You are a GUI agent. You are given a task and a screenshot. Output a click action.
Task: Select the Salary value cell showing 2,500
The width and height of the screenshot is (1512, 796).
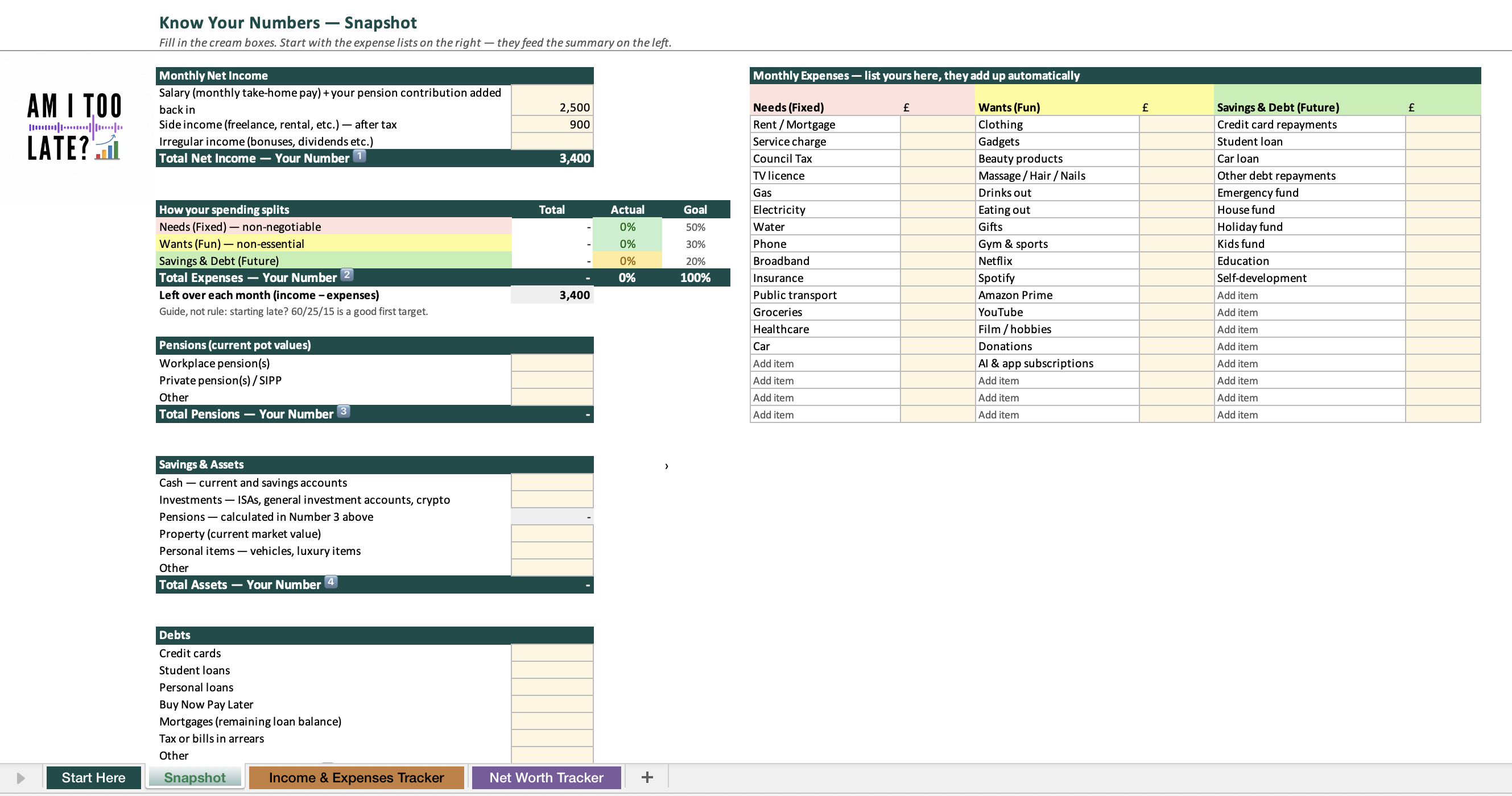552,100
